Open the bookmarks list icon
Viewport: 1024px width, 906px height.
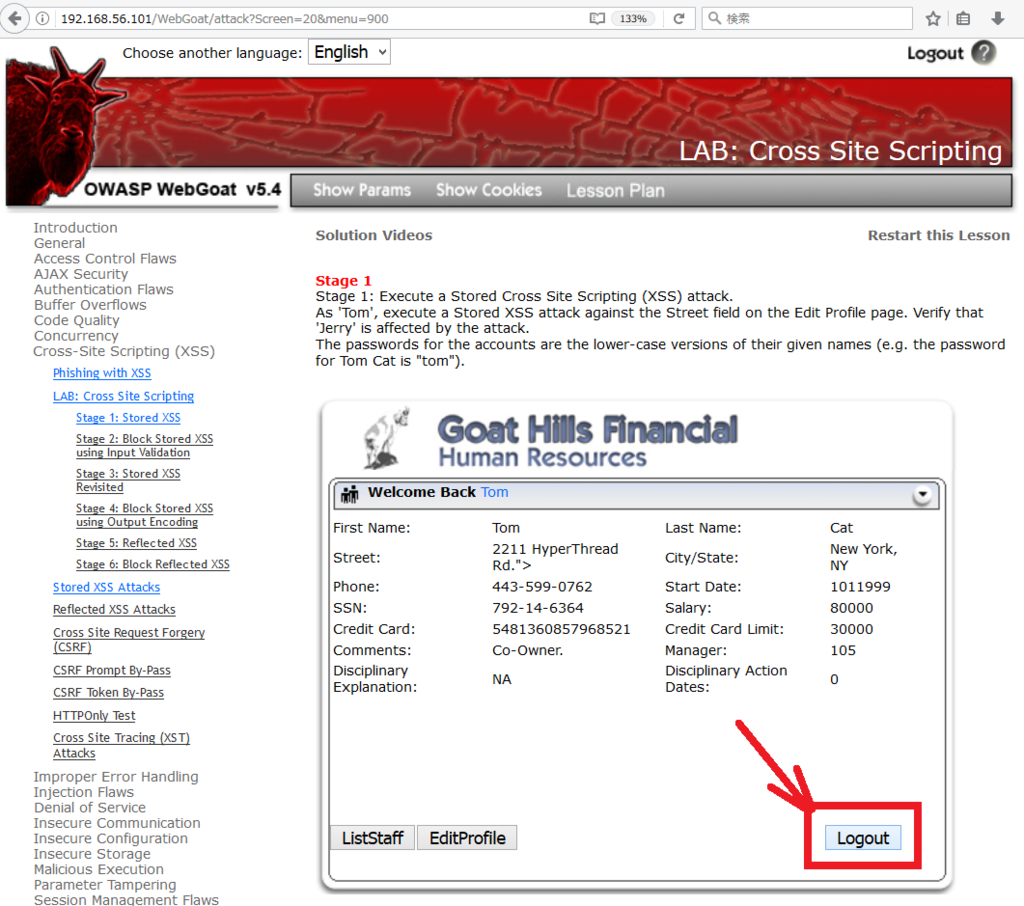(963, 18)
